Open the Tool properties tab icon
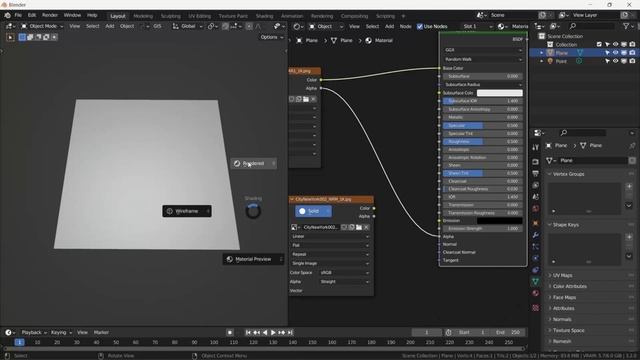 [536, 147]
